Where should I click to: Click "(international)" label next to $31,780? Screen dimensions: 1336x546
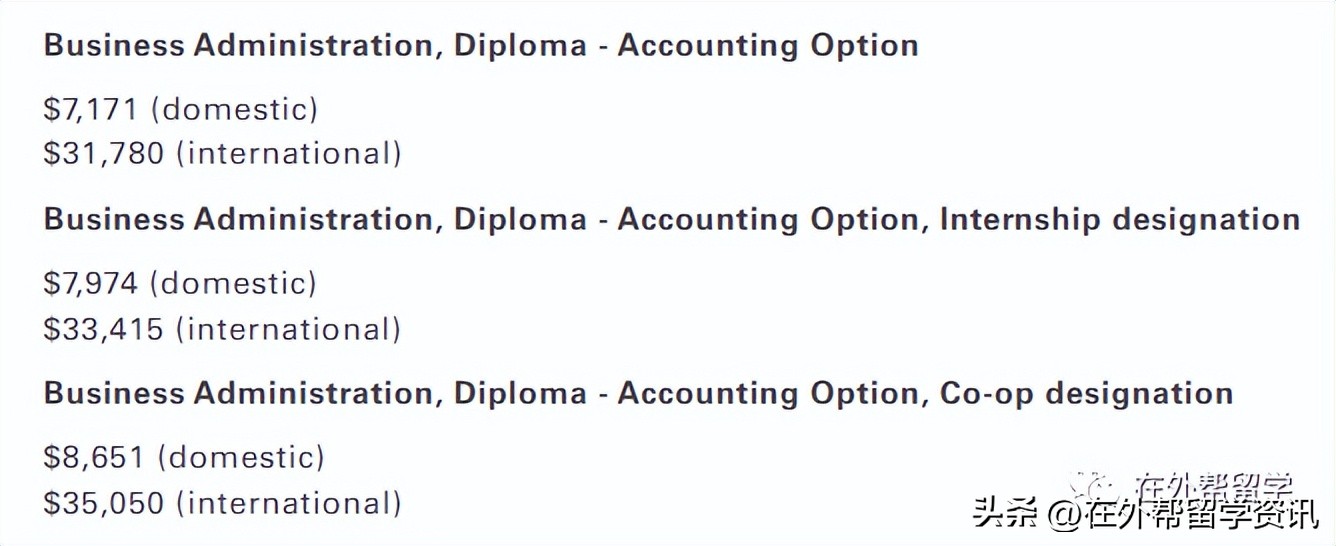pos(295,153)
